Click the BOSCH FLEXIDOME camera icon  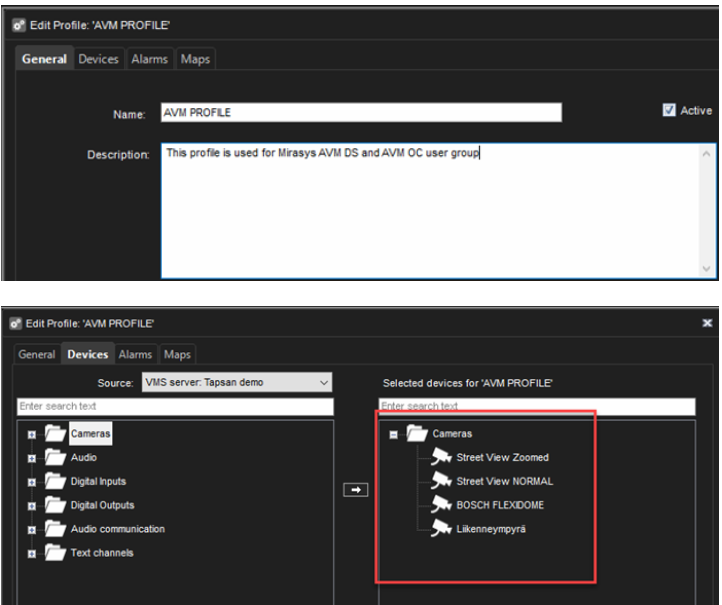pyautogui.click(x=441, y=505)
